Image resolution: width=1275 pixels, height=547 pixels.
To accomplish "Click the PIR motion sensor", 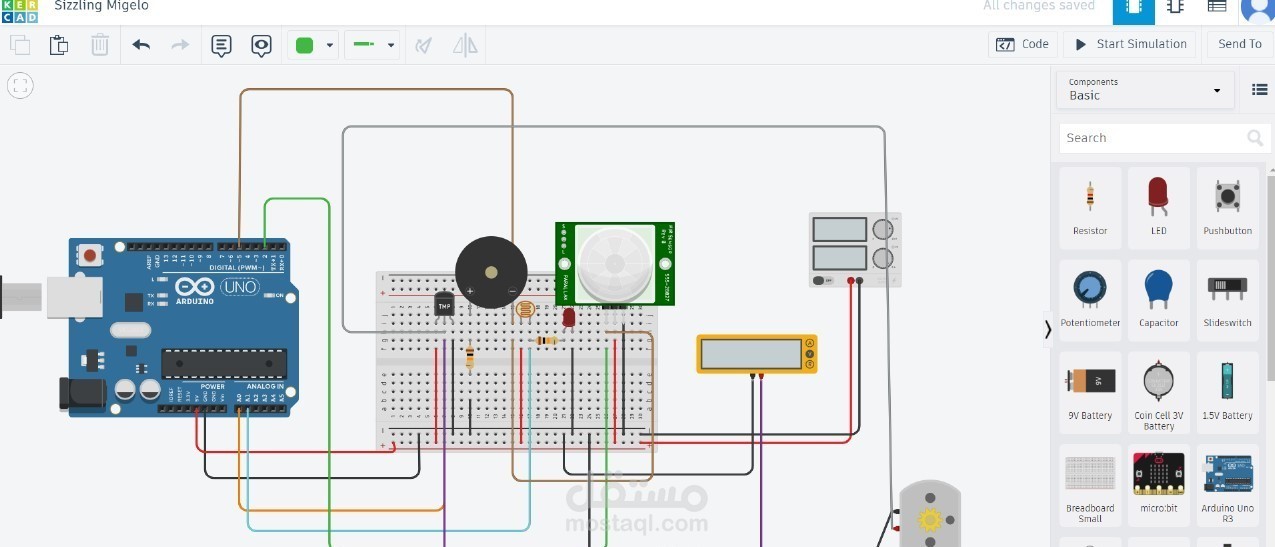I will 615,264.
